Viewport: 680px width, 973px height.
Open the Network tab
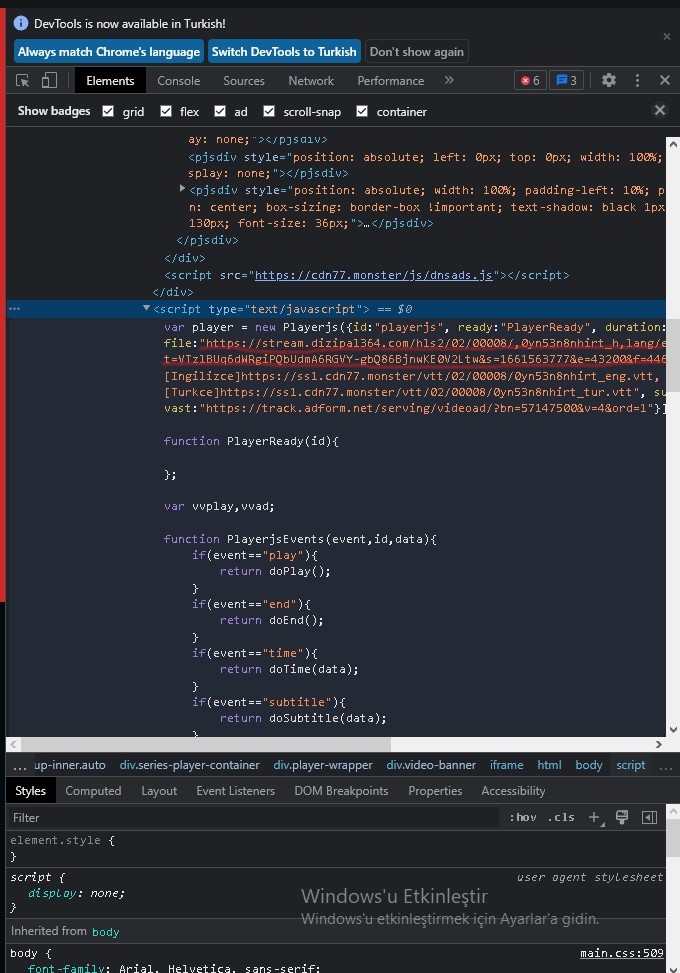pos(311,81)
